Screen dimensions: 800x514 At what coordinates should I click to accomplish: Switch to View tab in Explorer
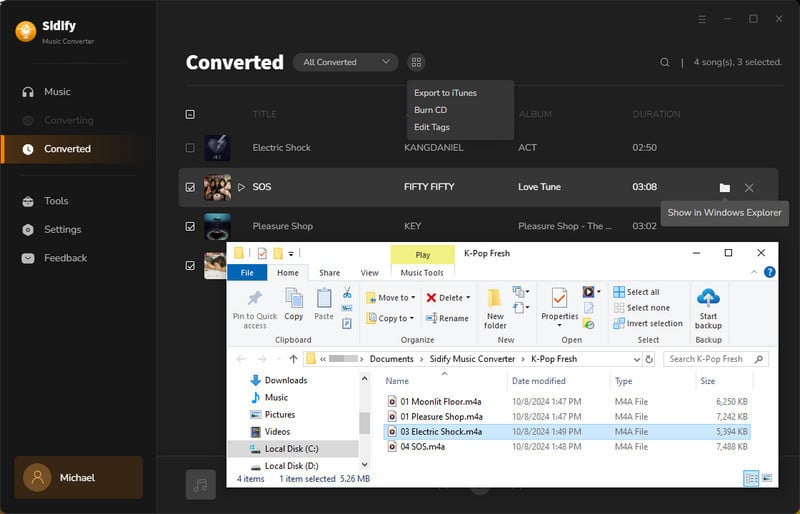point(369,273)
